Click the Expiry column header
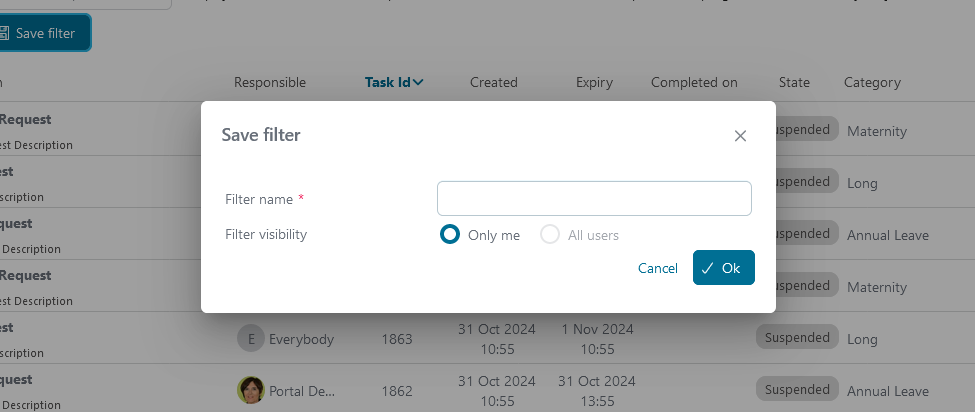Viewport: 975px width, 412px height. (x=594, y=82)
